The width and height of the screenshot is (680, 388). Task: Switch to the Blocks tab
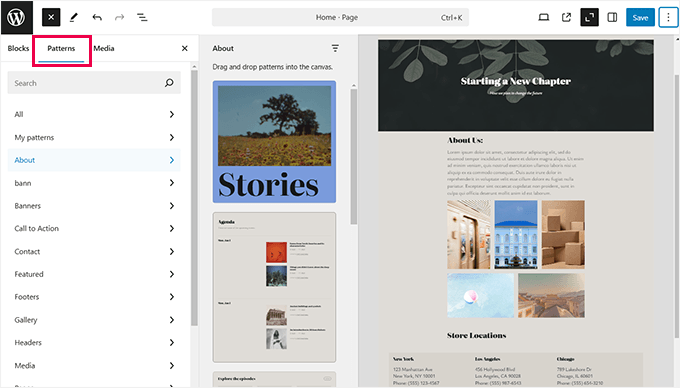[x=18, y=48]
